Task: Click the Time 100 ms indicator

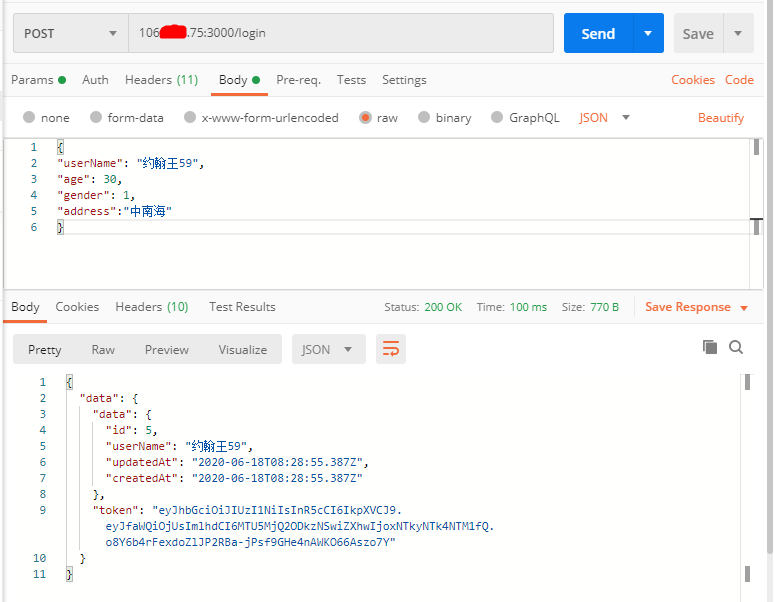Action: click(x=511, y=307)
